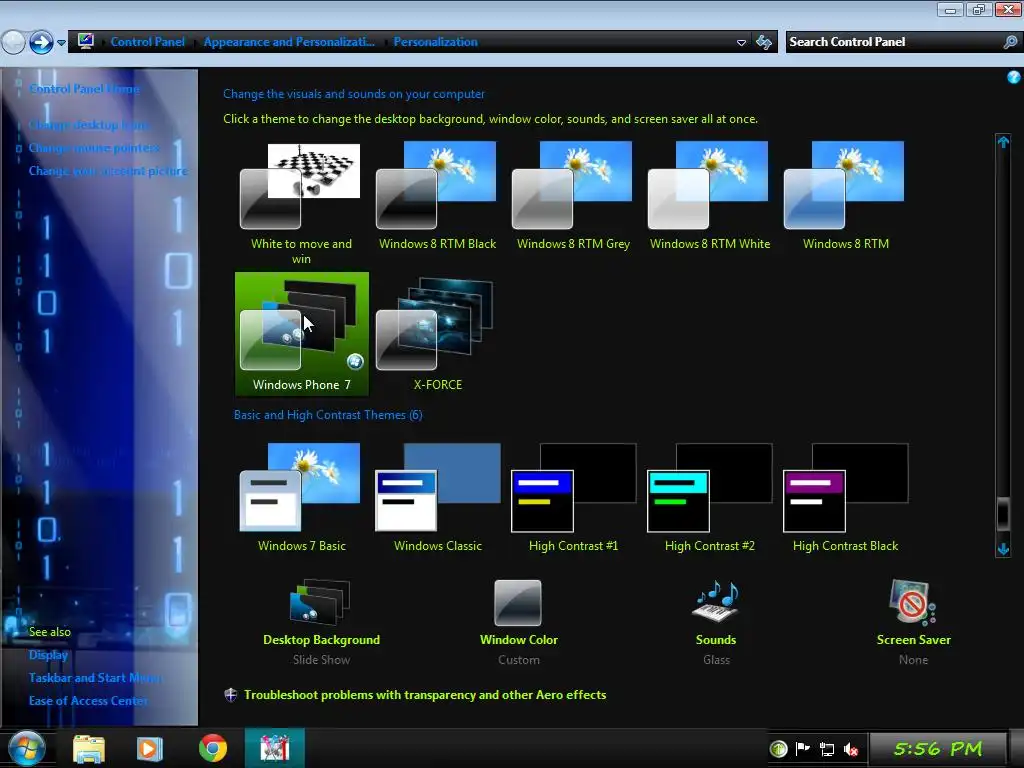Screen dimensions: 1024x768
Task: Focus the Search Control Panel field
Action: [x=895, y=42]
